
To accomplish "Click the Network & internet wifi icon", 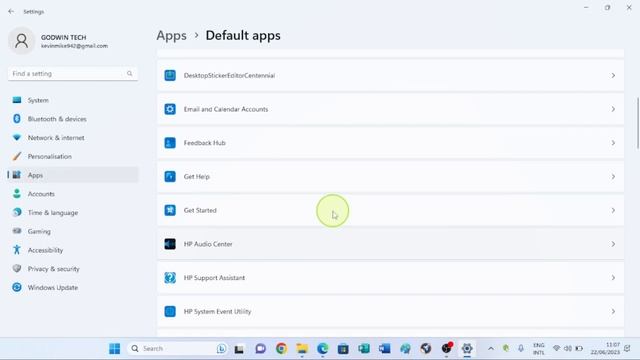I will point(17,138).
